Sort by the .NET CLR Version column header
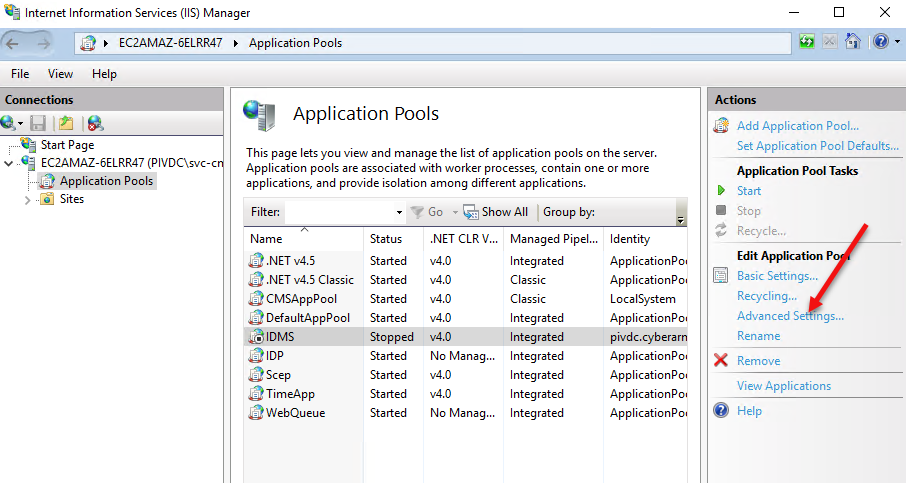The image size is (906, 483). point(463,239)
